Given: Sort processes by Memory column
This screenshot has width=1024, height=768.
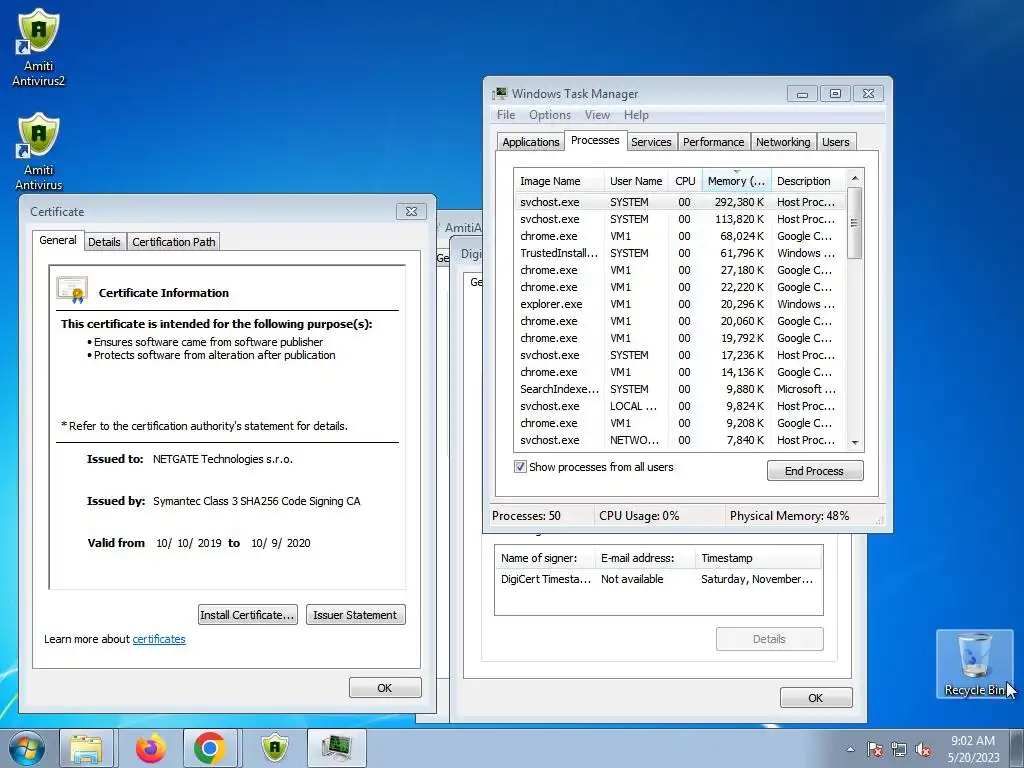Looking at the screenshot, I should [736, 181].
